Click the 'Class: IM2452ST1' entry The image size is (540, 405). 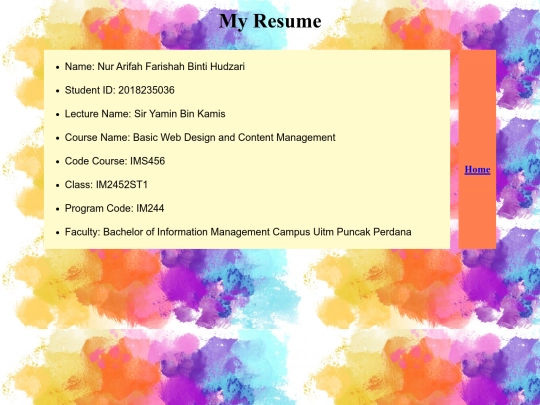[x=106, y=185]
